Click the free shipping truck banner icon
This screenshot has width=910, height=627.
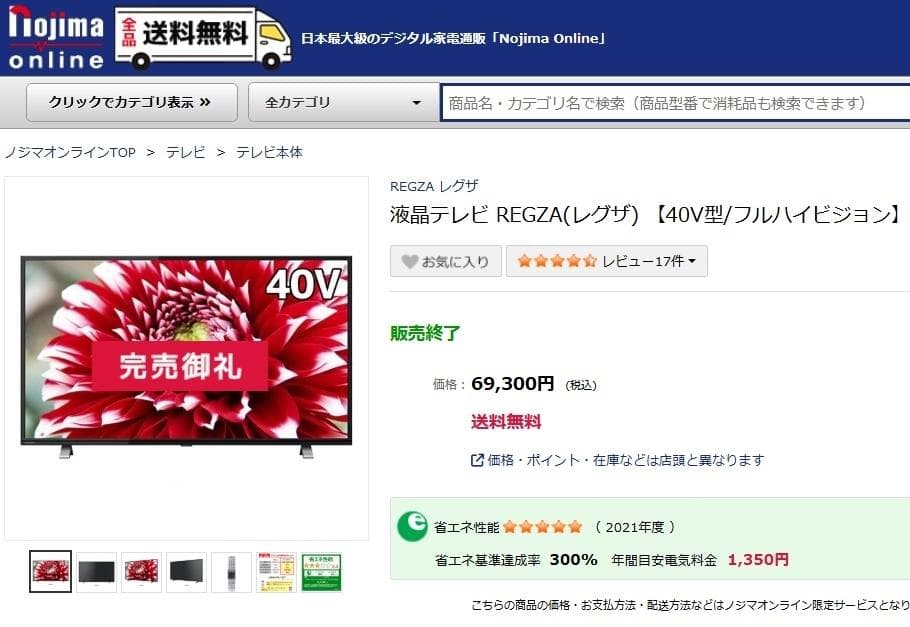point(203,38)
